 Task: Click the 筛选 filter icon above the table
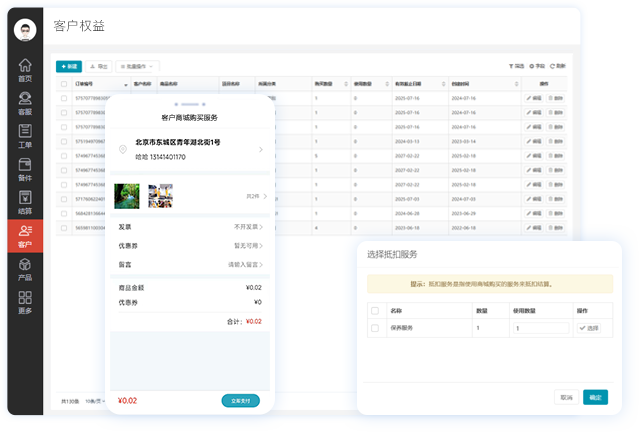[x=516, y=66]
